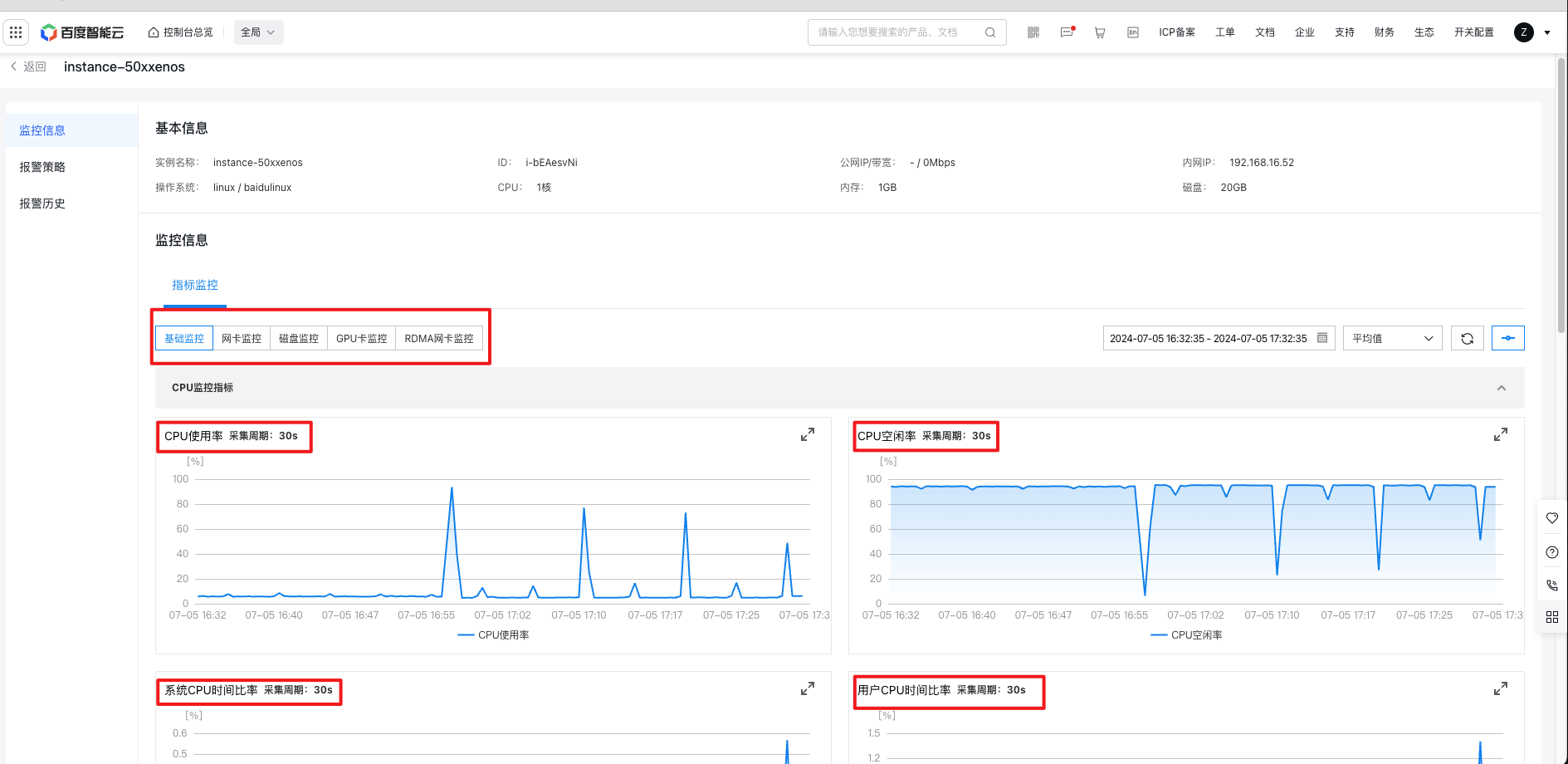The width and height of the screenshot is (1568, 764).
Task: Click the chart settings button next to refresh
Action: (x=1508, y=338)
